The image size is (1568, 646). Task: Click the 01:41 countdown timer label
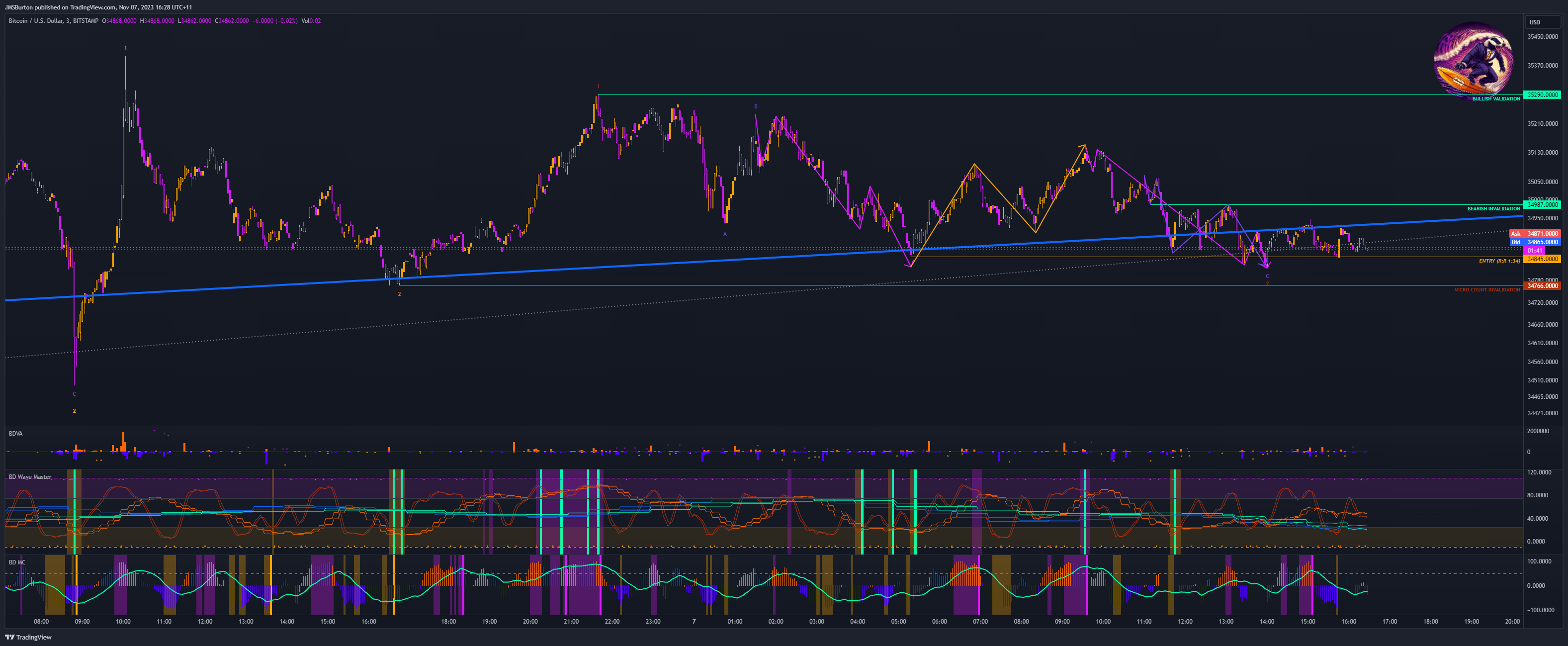click(1535, 250)
